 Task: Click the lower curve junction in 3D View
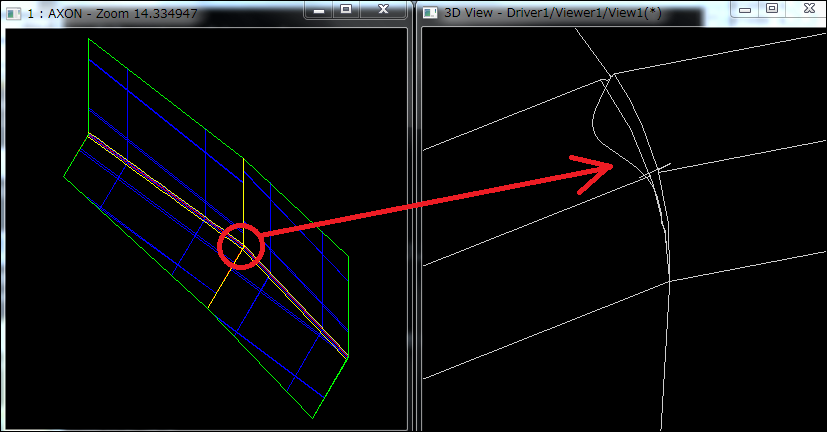point(668,281)
